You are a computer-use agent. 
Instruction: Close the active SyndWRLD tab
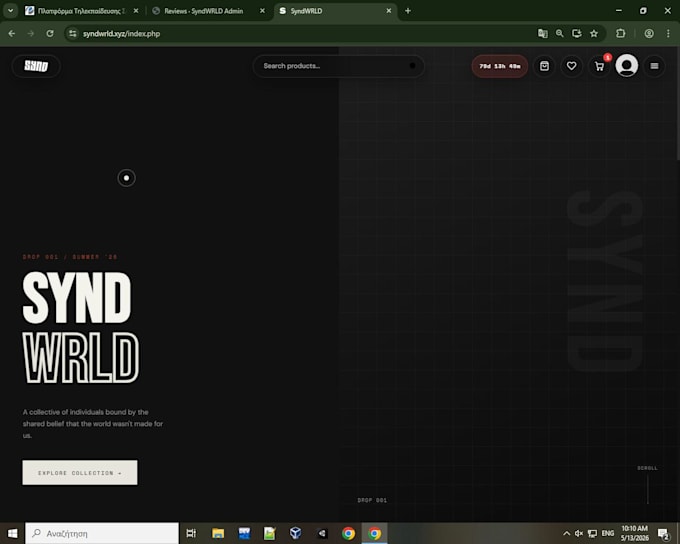click(x=389, y=11)
